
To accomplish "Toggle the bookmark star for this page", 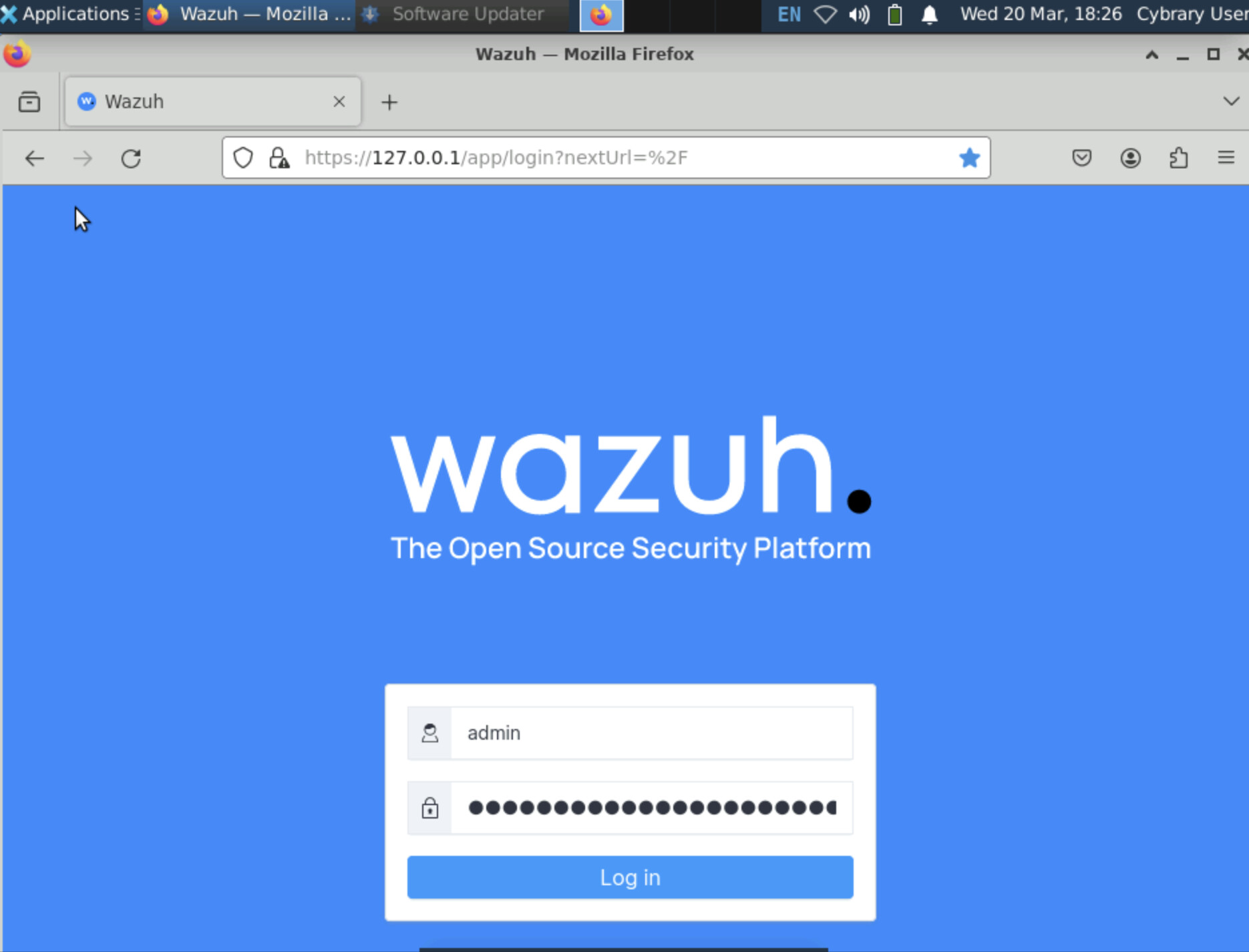I will (x=969, y=158).
